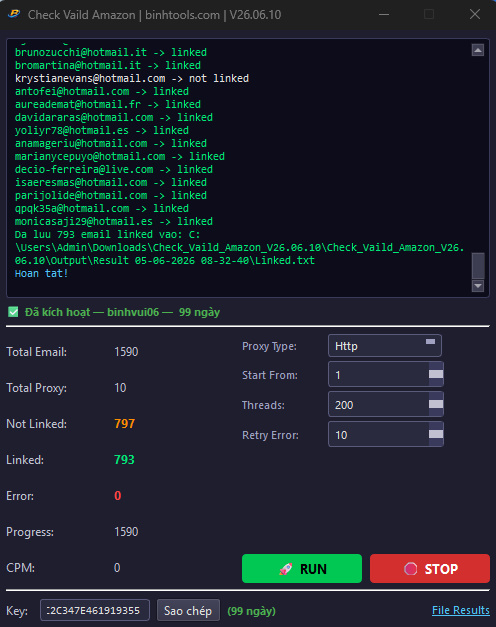
Task: Focus the Key input field
Action: click(x=95, y=610)
